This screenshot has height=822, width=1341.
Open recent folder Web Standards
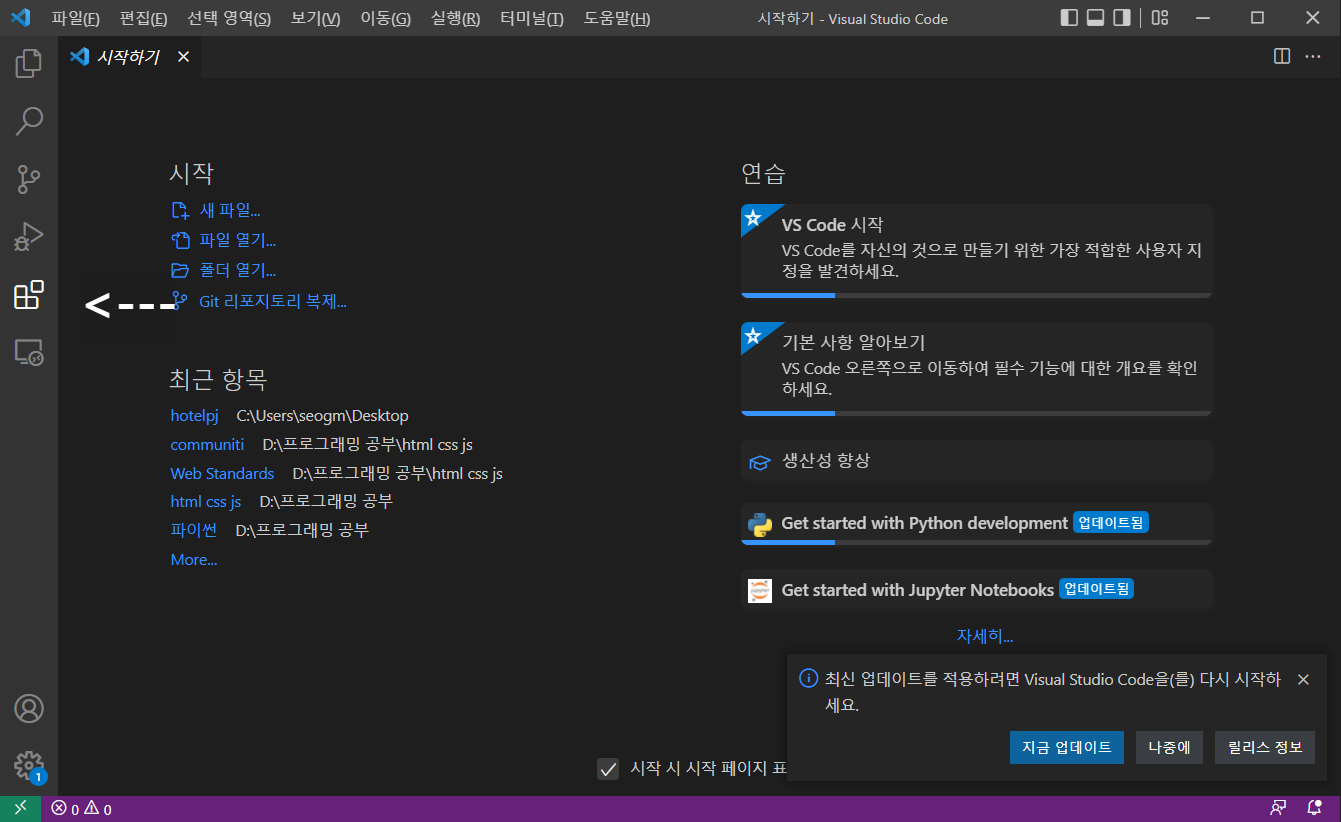pyautogui.click(x=222, y=473)
